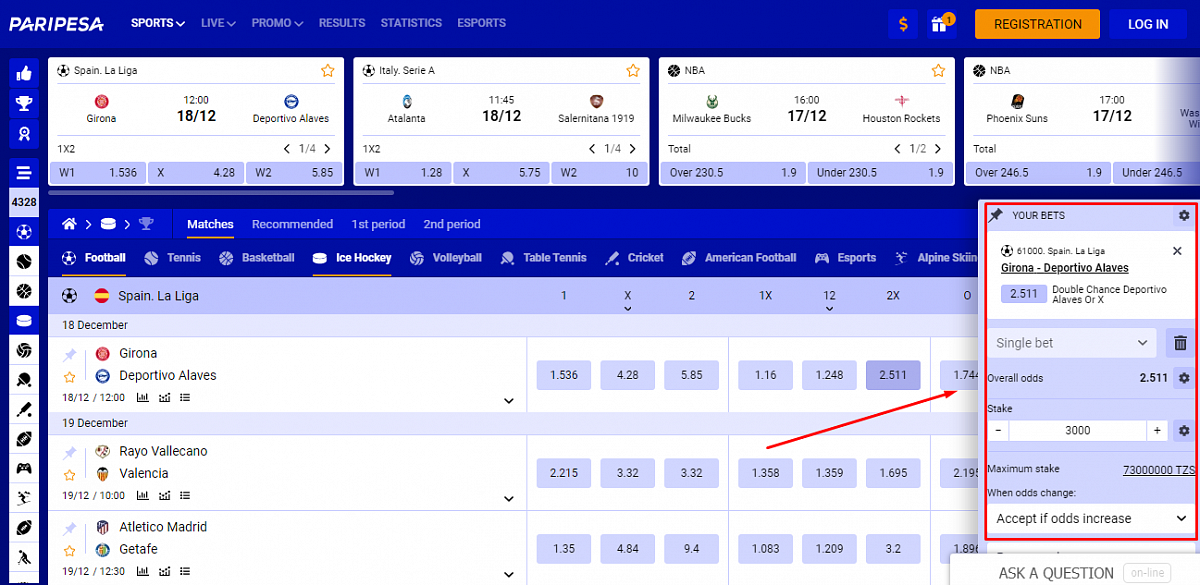Switch to the Matches tab

pos(210,224)
